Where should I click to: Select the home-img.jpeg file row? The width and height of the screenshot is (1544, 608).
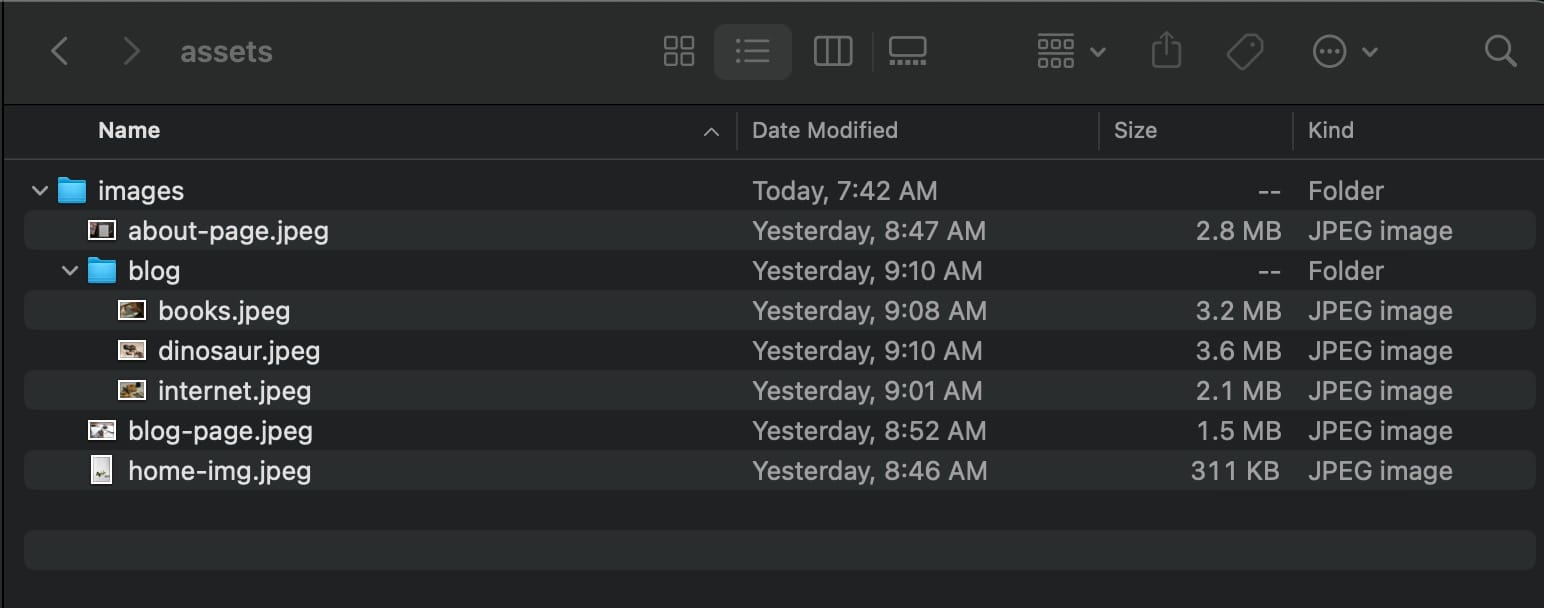(219, 471)
